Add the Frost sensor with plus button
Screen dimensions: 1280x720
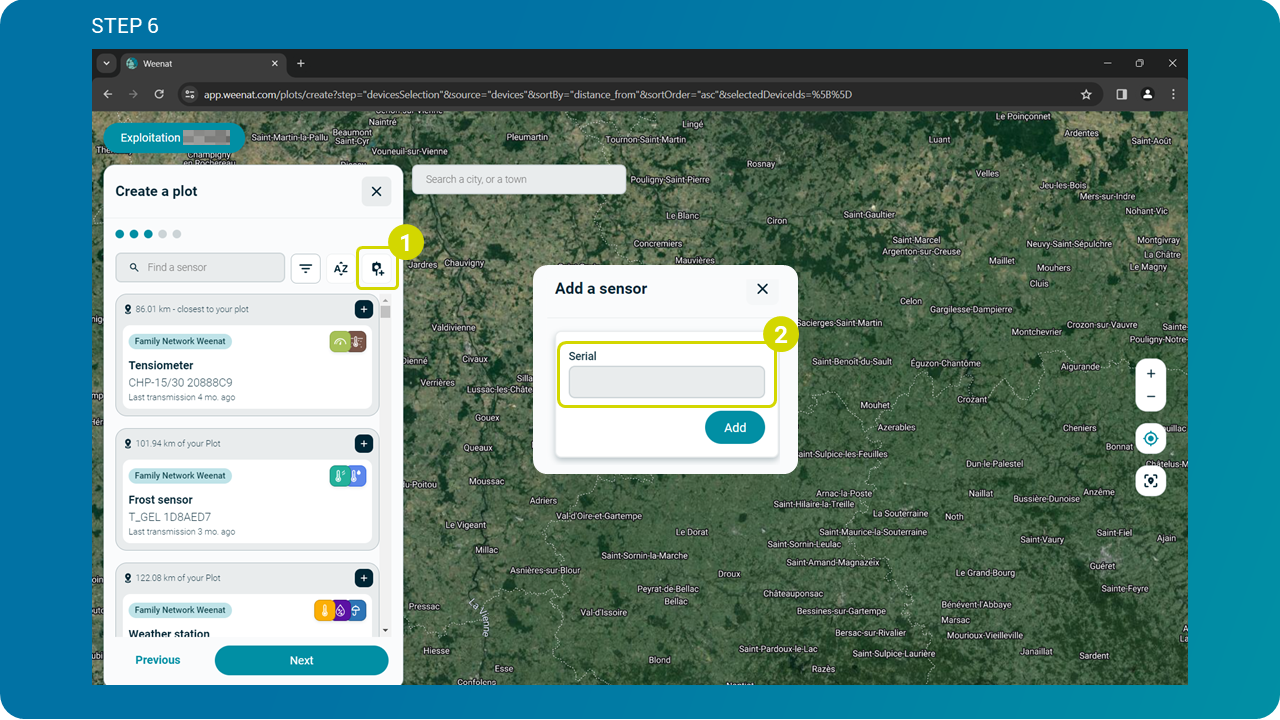tap(363, 443)
